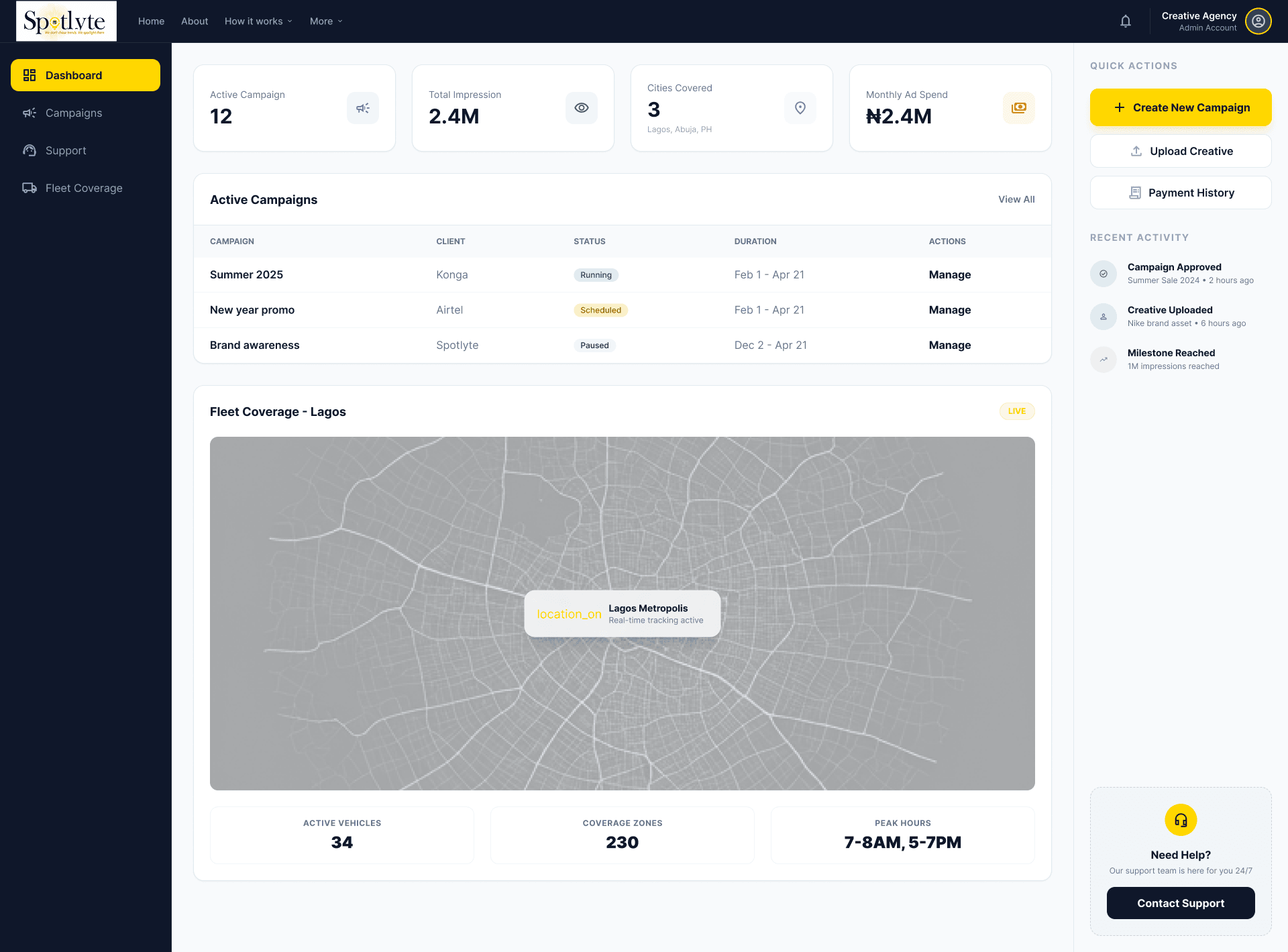The width and height of the screenshot is (1288, 952).
Task: Open the About nav item
Action: click(195, 21)
